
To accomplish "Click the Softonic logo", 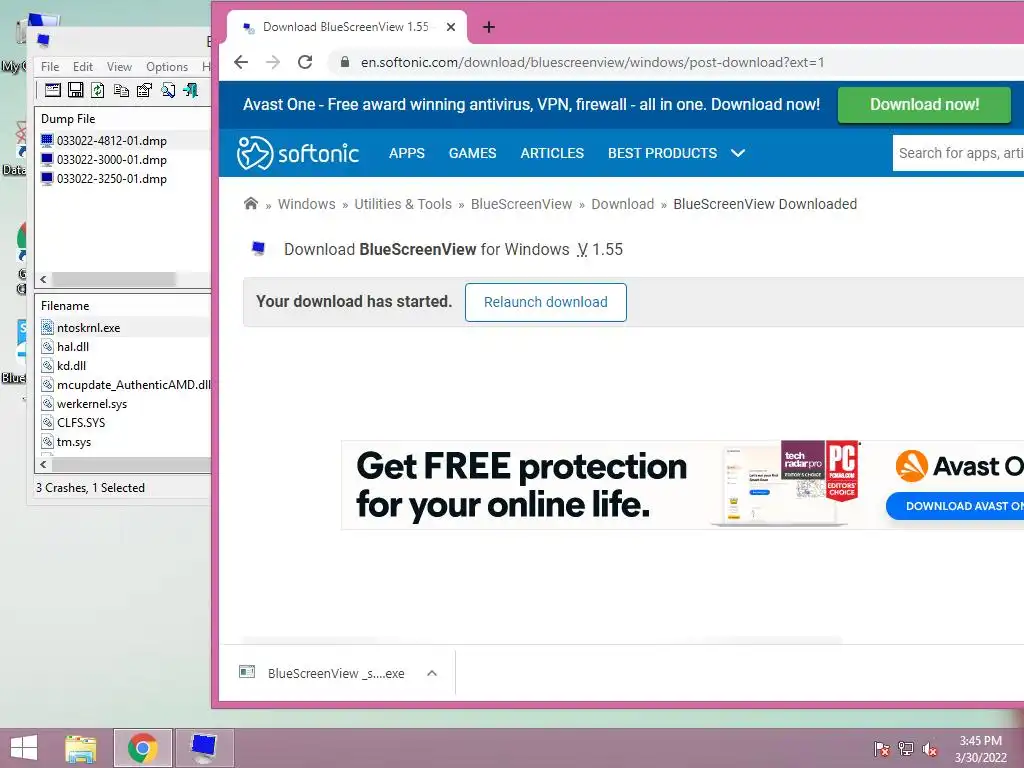I will 298,153.
